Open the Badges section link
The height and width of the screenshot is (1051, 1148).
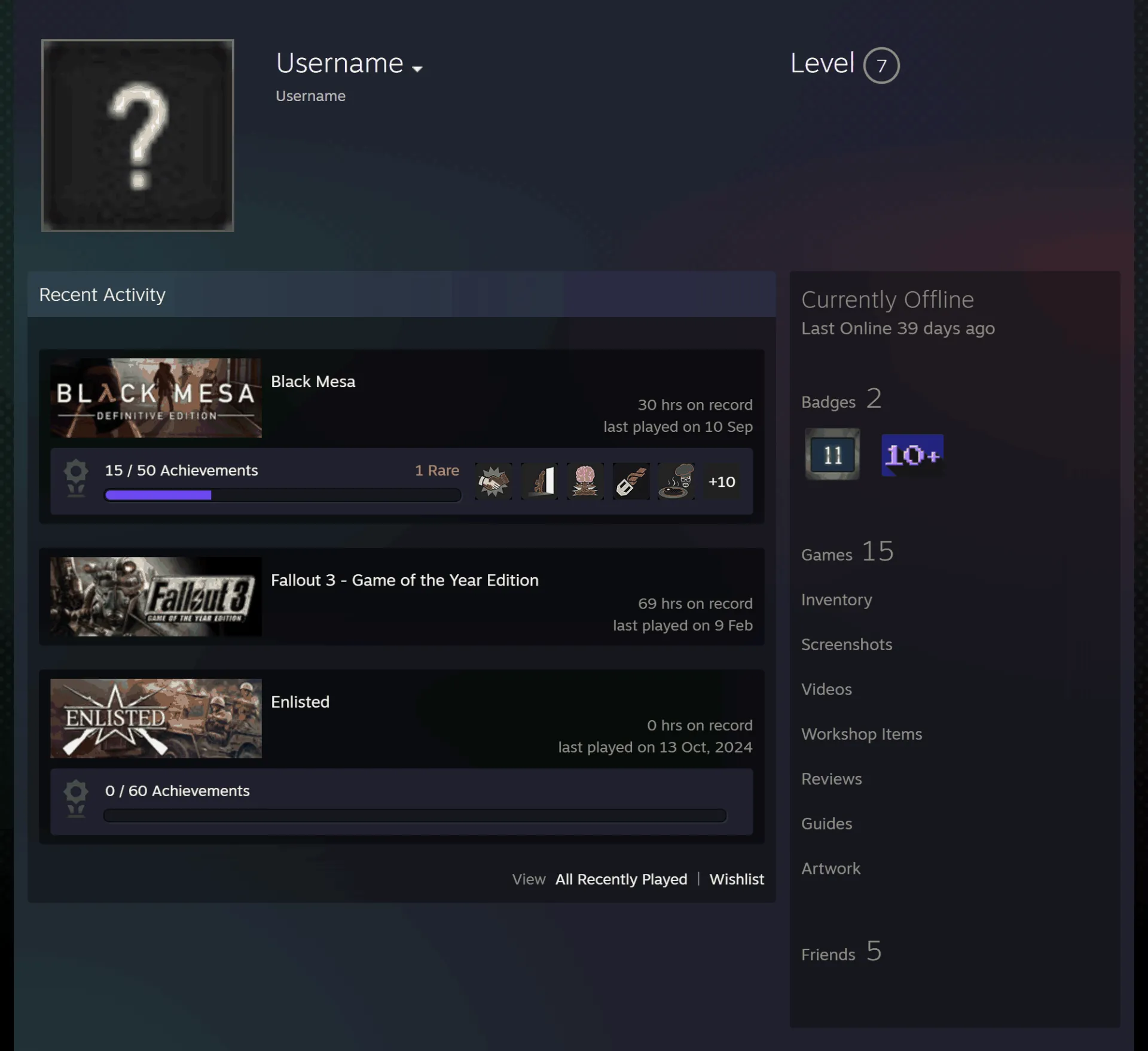841,400
